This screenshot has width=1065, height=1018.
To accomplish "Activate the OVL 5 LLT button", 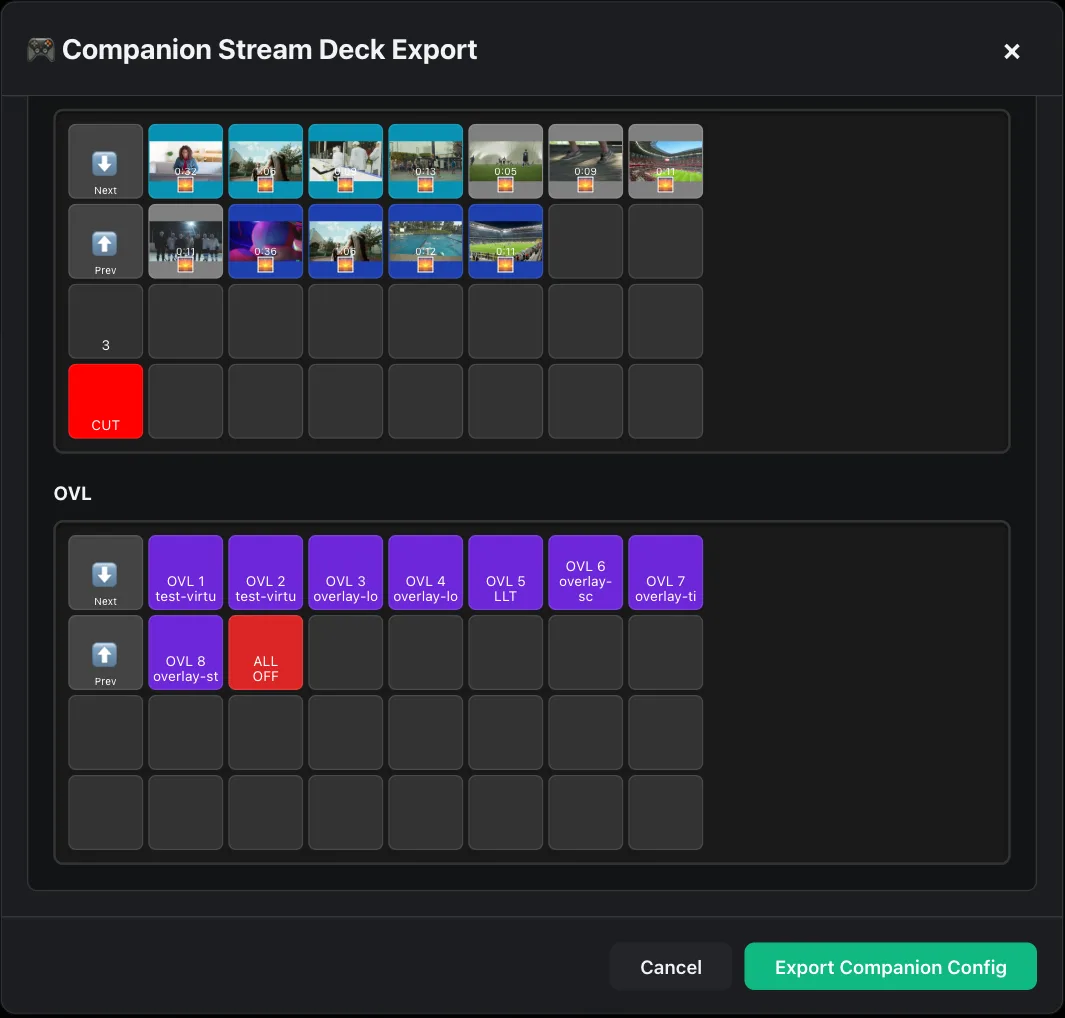I will tap(505, 572).
